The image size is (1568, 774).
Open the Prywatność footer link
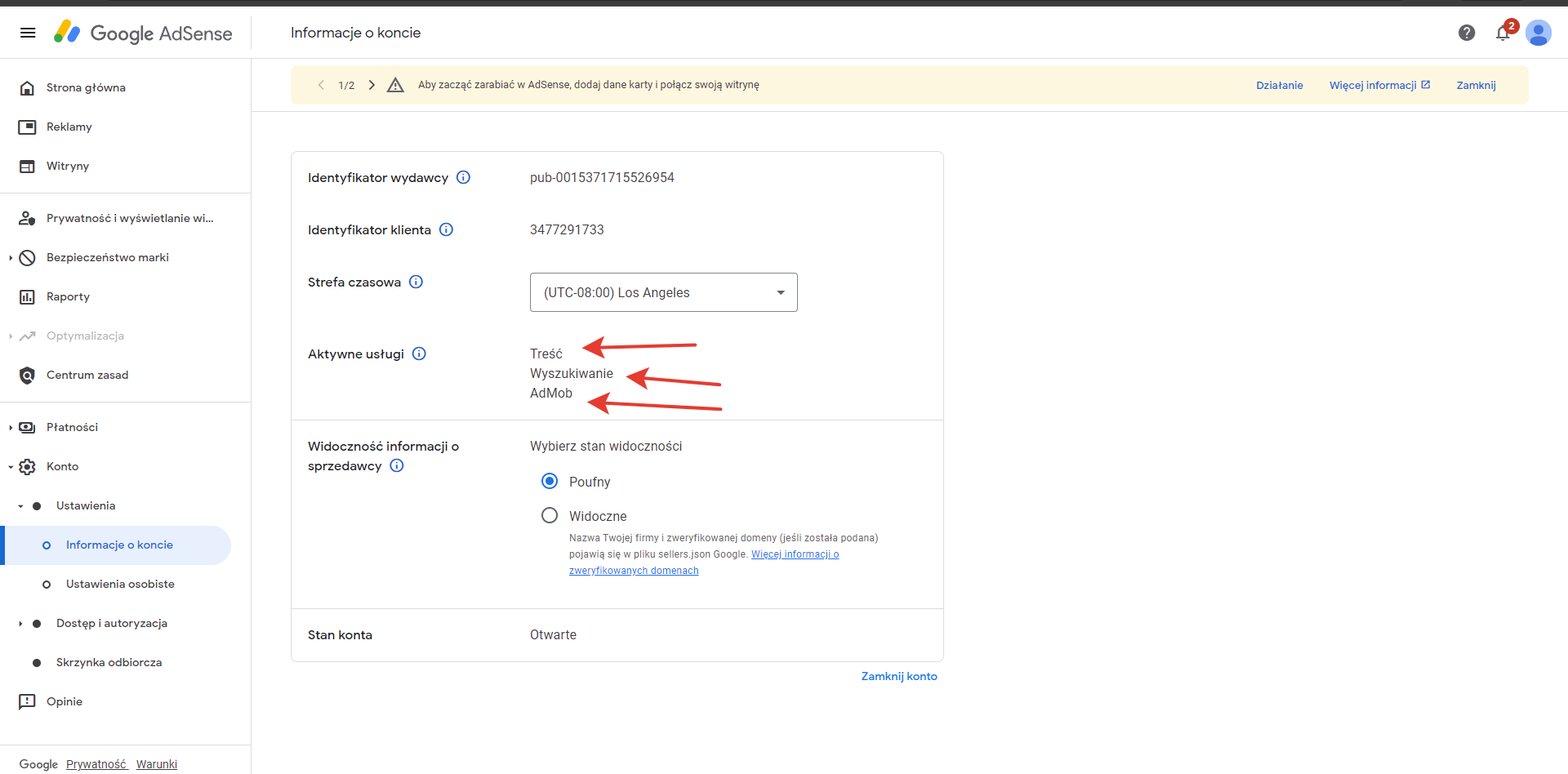click(x=96, y=764)
